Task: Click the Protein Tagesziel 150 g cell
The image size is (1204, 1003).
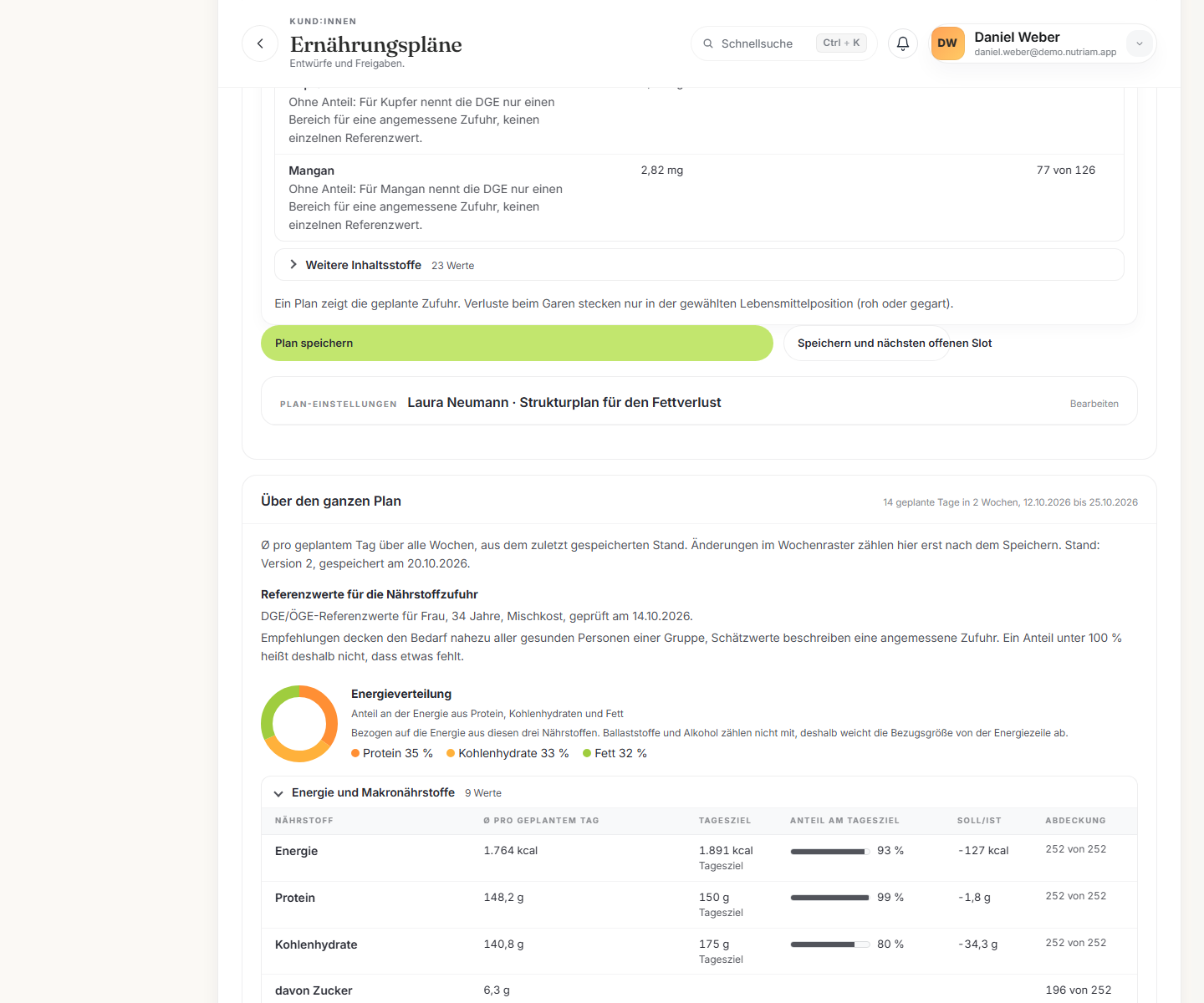Action: pos(714,898)
